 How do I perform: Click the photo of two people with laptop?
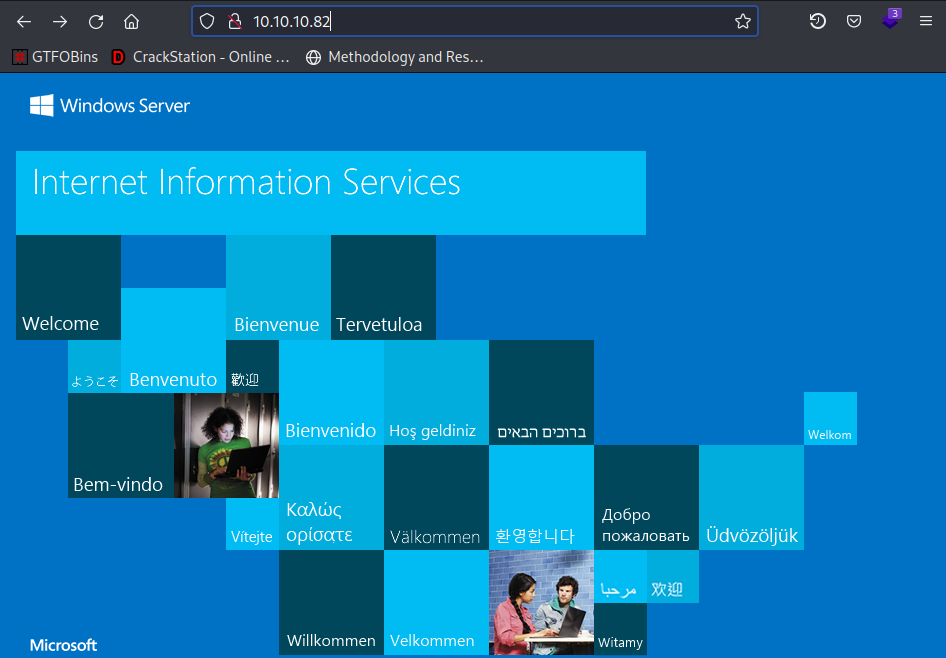click(x=541, y=603)
